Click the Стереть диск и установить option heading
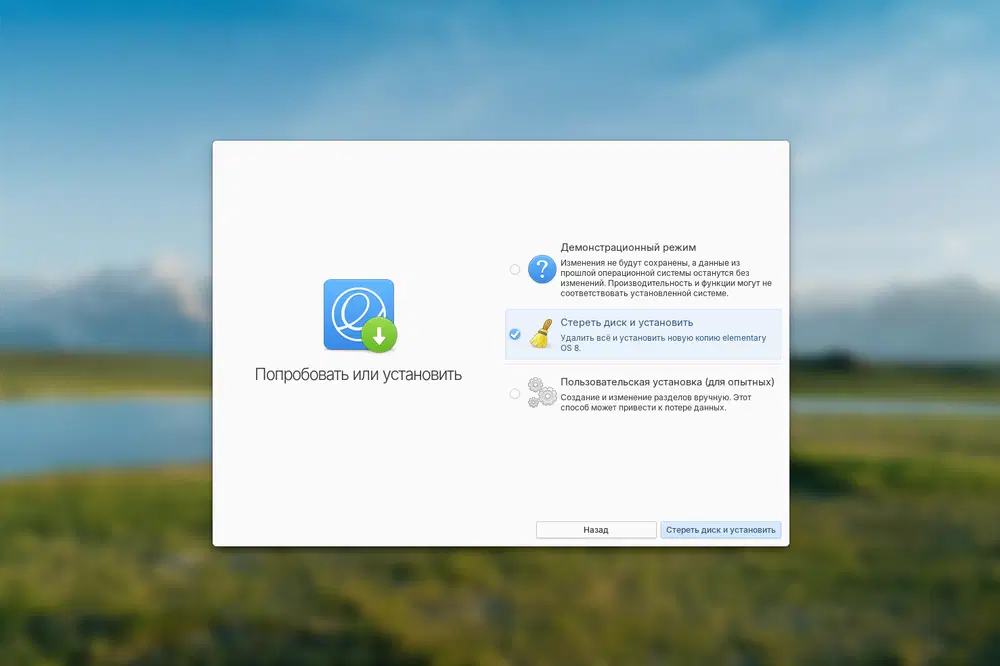This screenshot has height=666, width=1000. point(627,323)
